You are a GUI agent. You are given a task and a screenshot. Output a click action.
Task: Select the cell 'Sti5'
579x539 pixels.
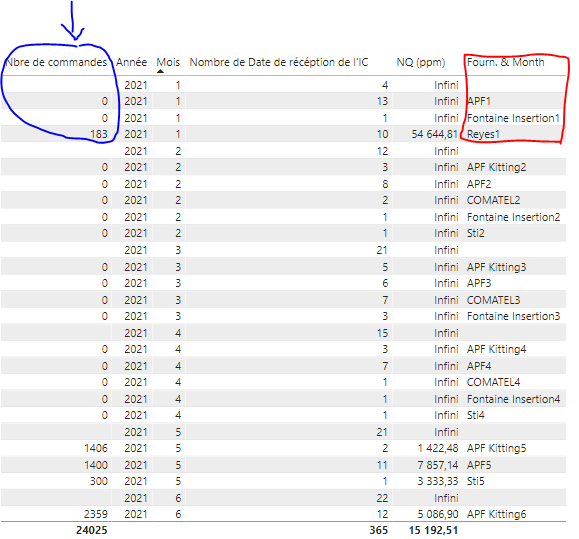click(476, 481)
